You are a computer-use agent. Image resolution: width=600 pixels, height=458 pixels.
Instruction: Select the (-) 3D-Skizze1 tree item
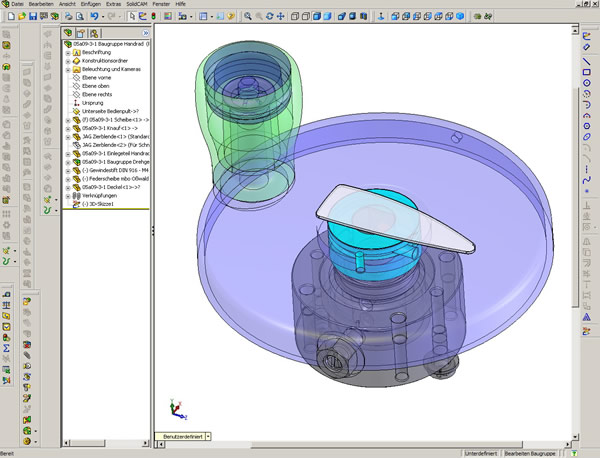tap(99, 204)
